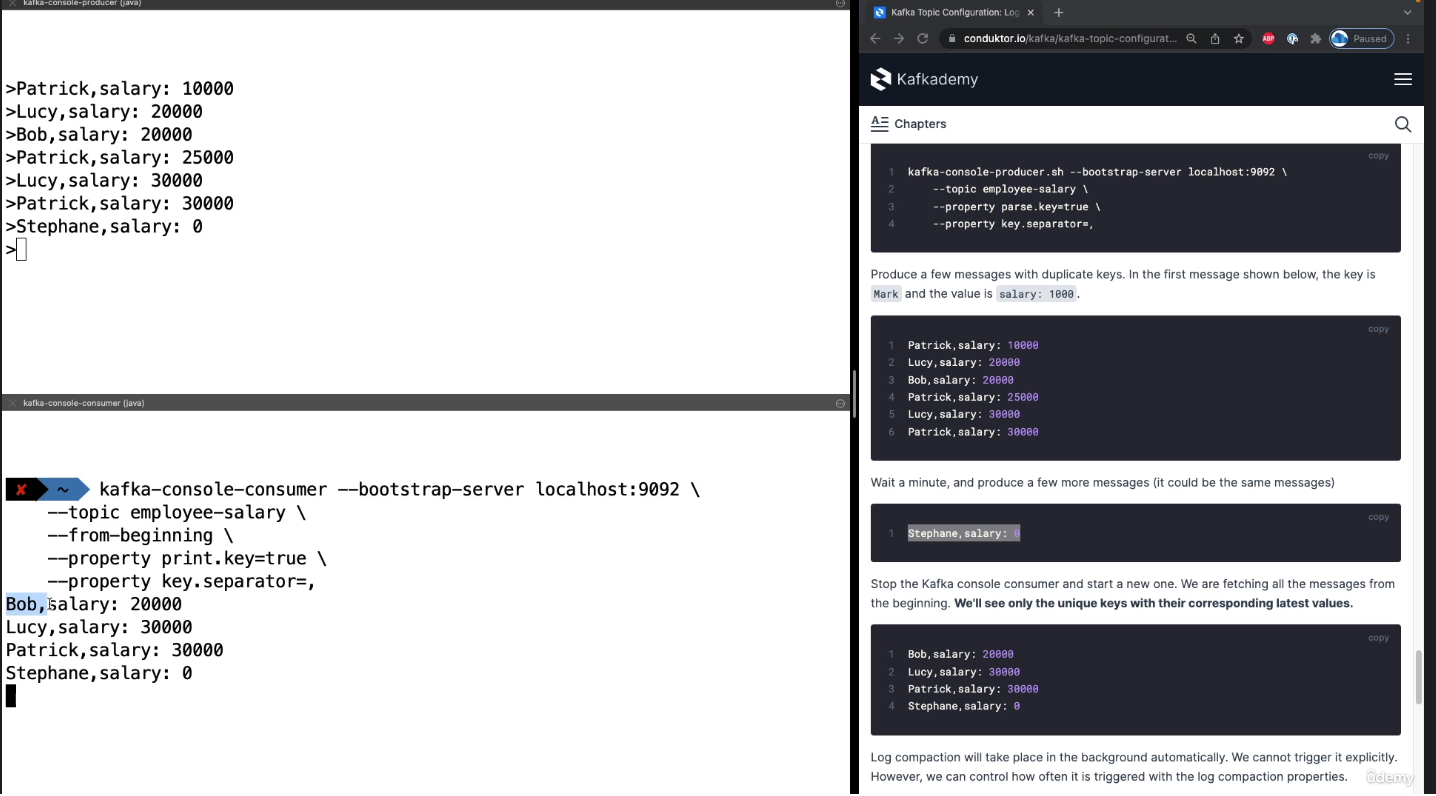1436x796 pixels.
Task: Click the Paused profile button
Action: coord(1361,39)
